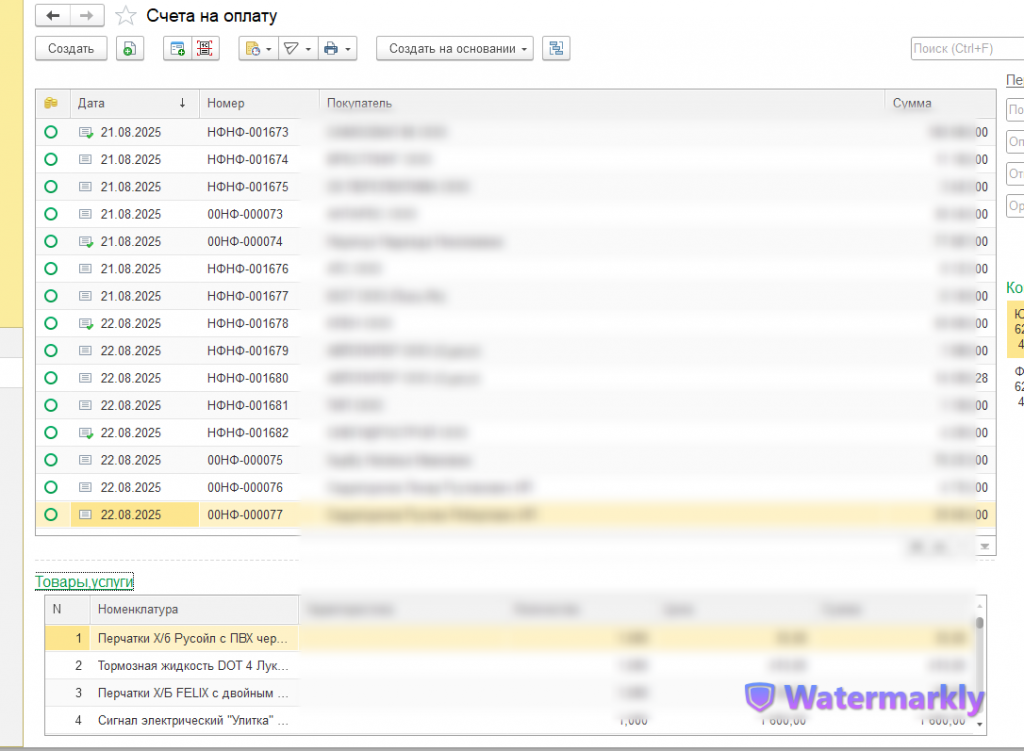Select invoice number НФНФ-001680
Viewport: 1024px width, 751px height.
(248, 379)
